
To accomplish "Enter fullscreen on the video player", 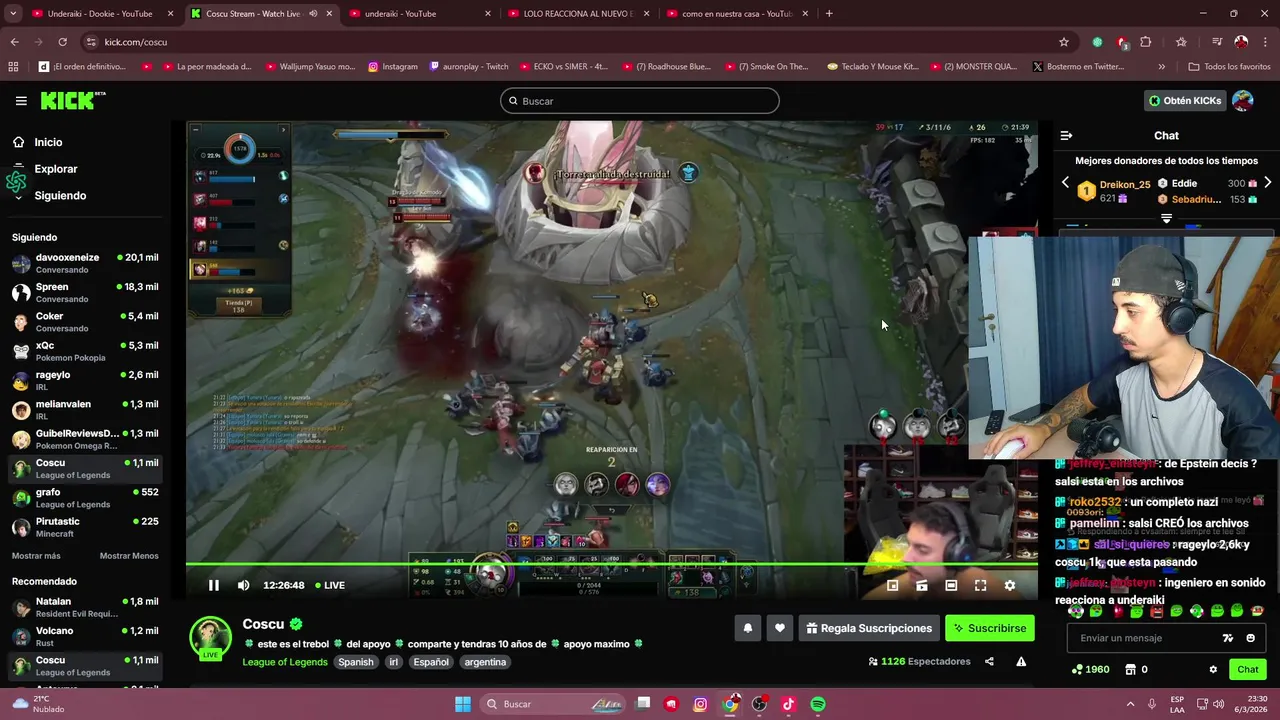I will [x=980, y=585].
